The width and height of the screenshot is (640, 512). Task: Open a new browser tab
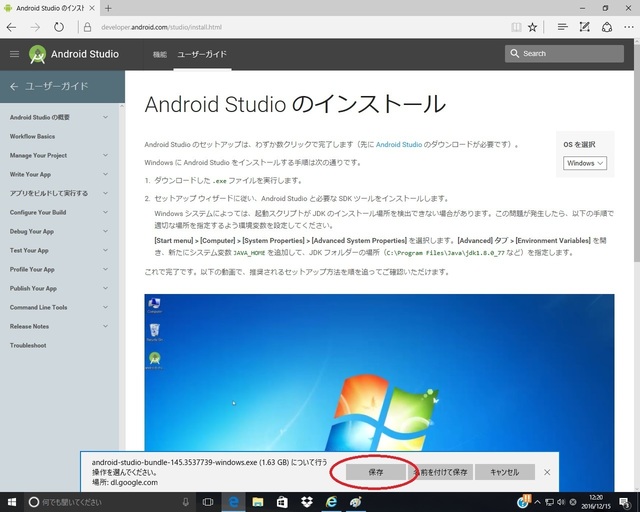pos(108,8)
